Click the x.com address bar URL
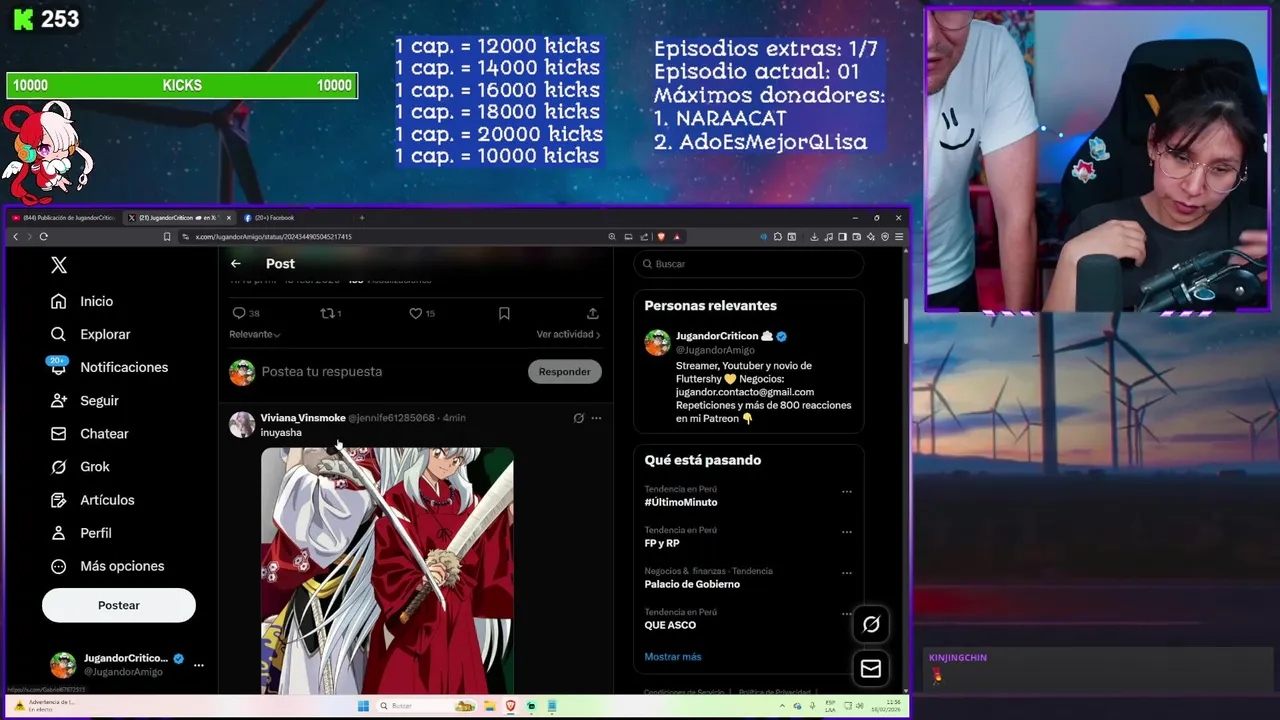Image resolution: width=1280 pixels, height=720 pixels. pos(273,237)
